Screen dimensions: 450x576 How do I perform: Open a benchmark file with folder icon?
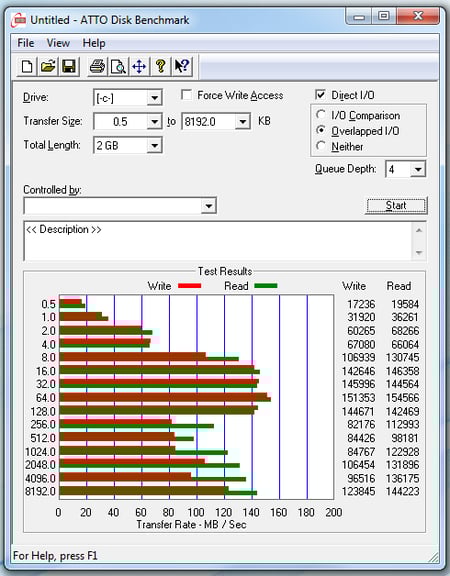(x=48, y=66)
